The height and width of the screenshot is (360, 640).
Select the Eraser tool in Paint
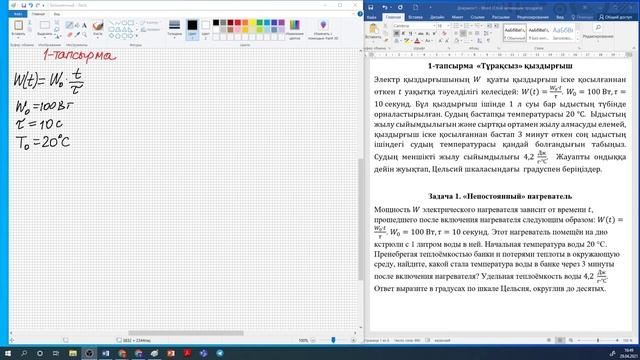point(69,35)
